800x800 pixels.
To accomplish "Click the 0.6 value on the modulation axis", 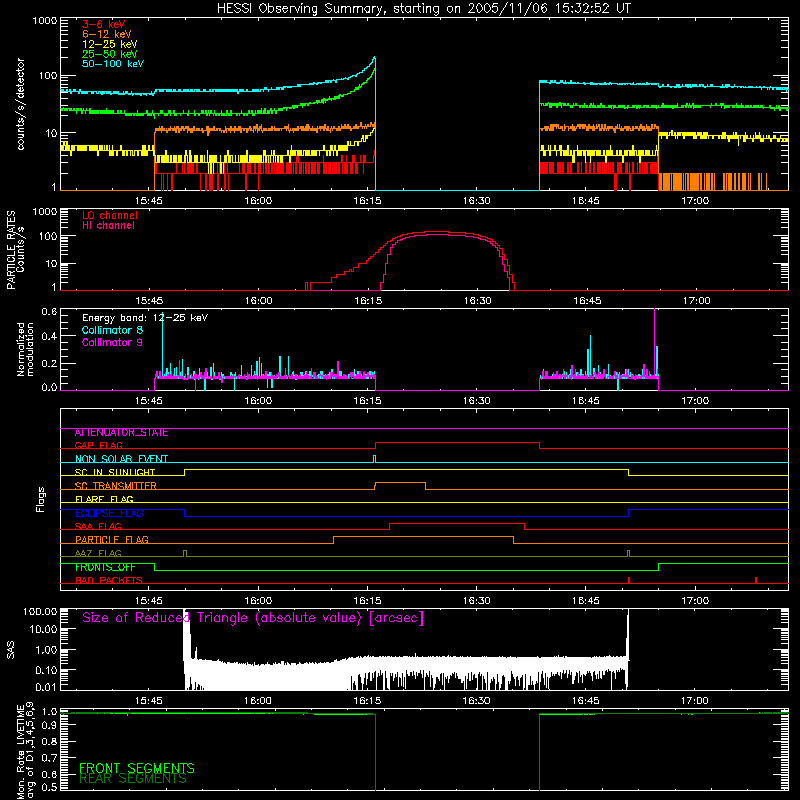I will pyautogui.click(x=49, y=311).
